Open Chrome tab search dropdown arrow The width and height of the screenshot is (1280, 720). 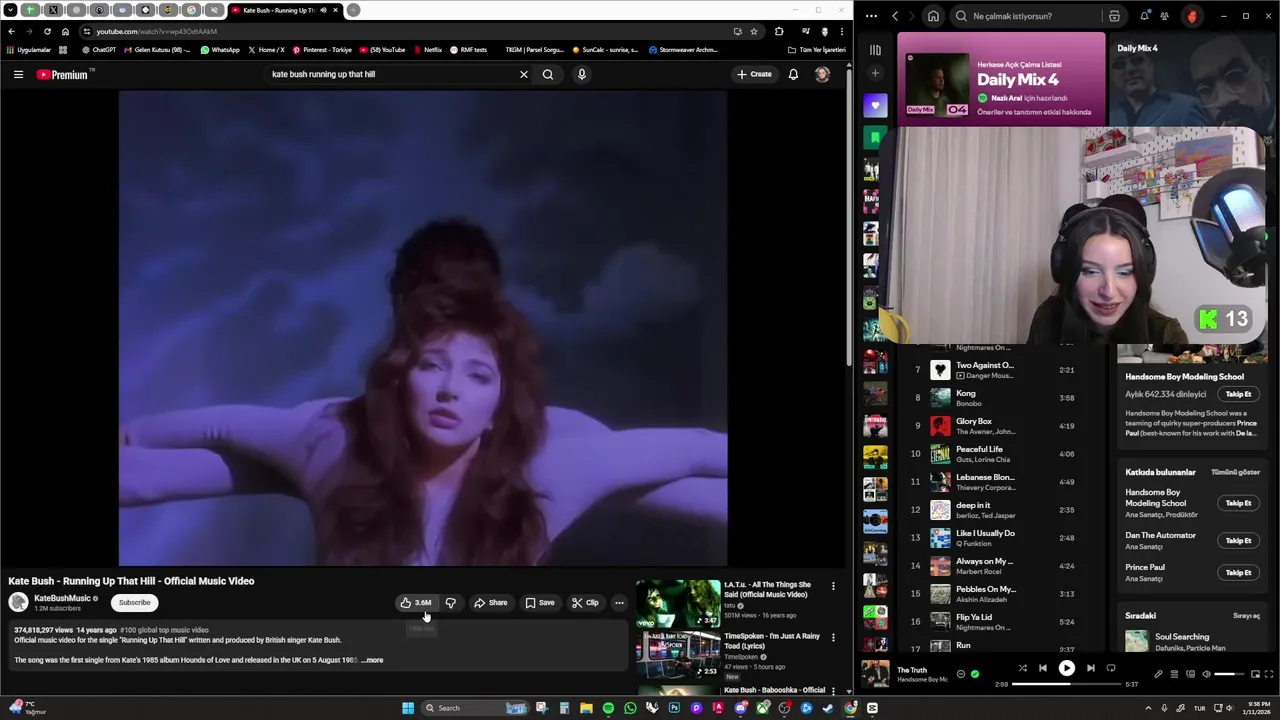tap(11, 10)
